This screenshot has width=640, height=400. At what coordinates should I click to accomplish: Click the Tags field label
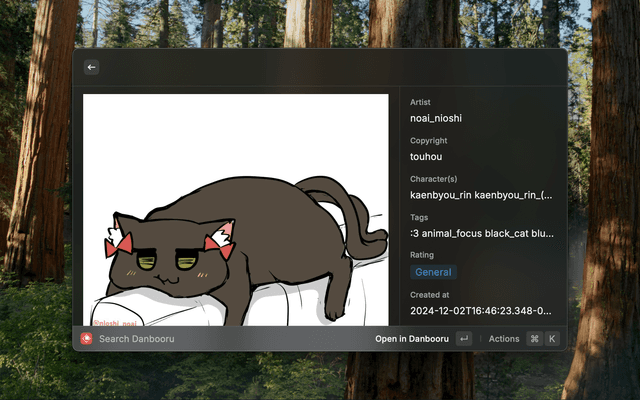click(419, 217)
